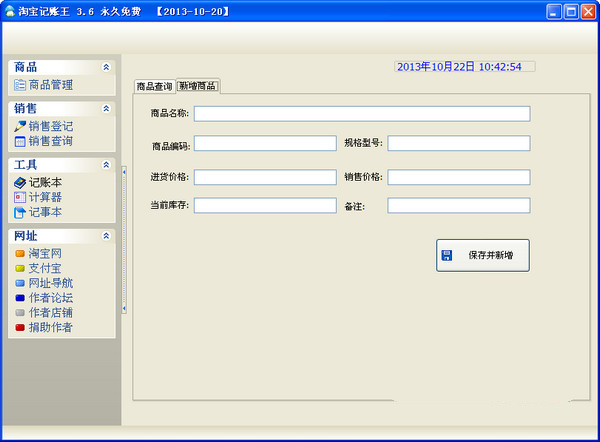Minimize the 淘宝记账王 window
This screenshot has width=600, height=442.
pos(554,11)
